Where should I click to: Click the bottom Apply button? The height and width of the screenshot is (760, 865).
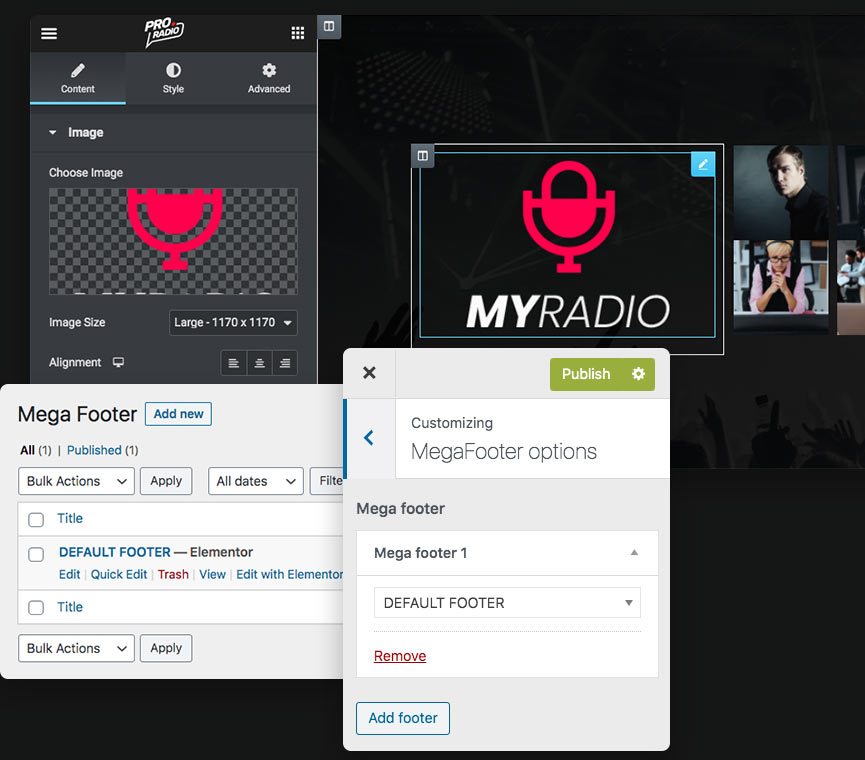pyautogui.click(x=166, y=649)
